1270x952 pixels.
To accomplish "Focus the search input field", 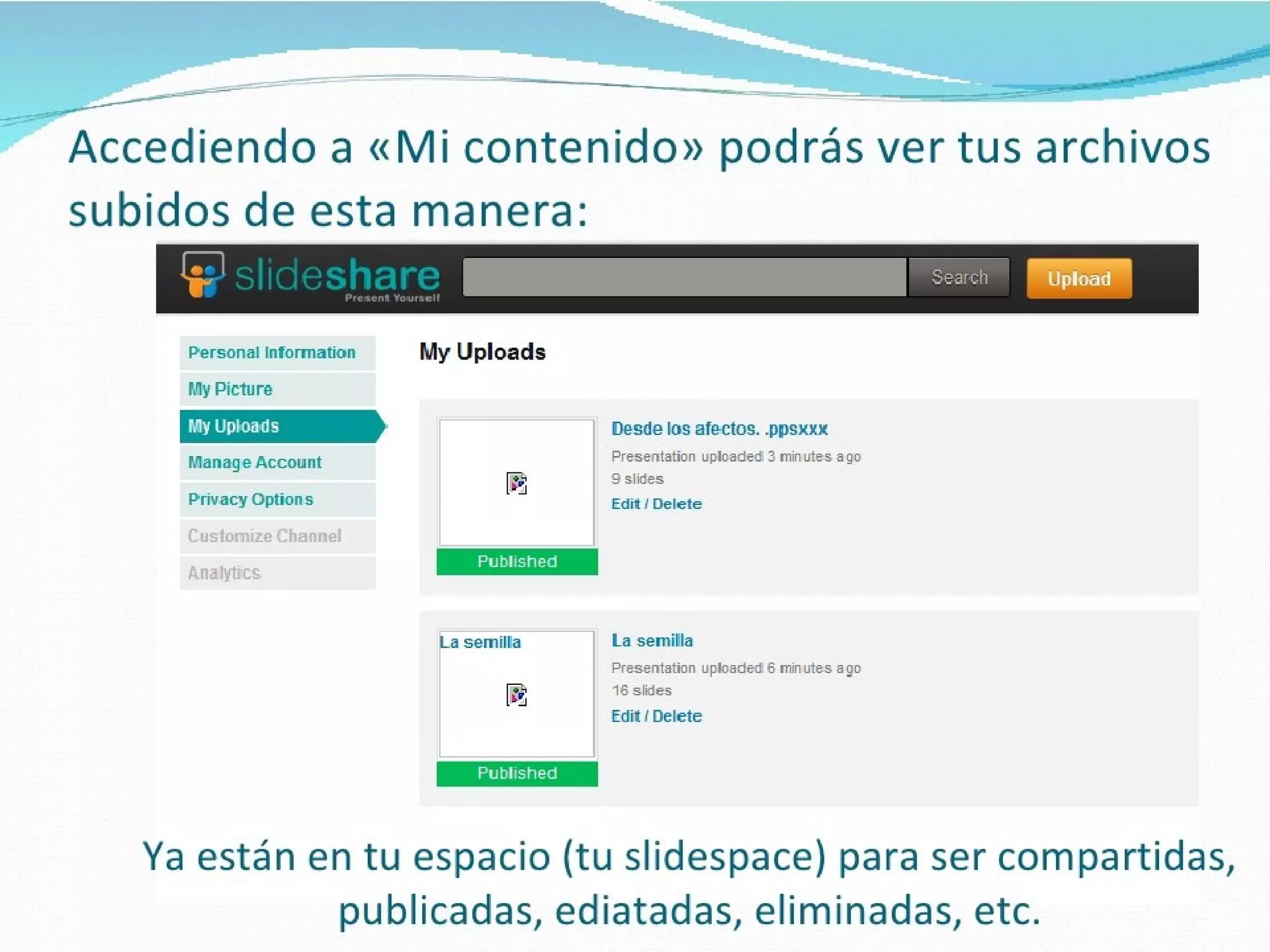I will point(685,278).
